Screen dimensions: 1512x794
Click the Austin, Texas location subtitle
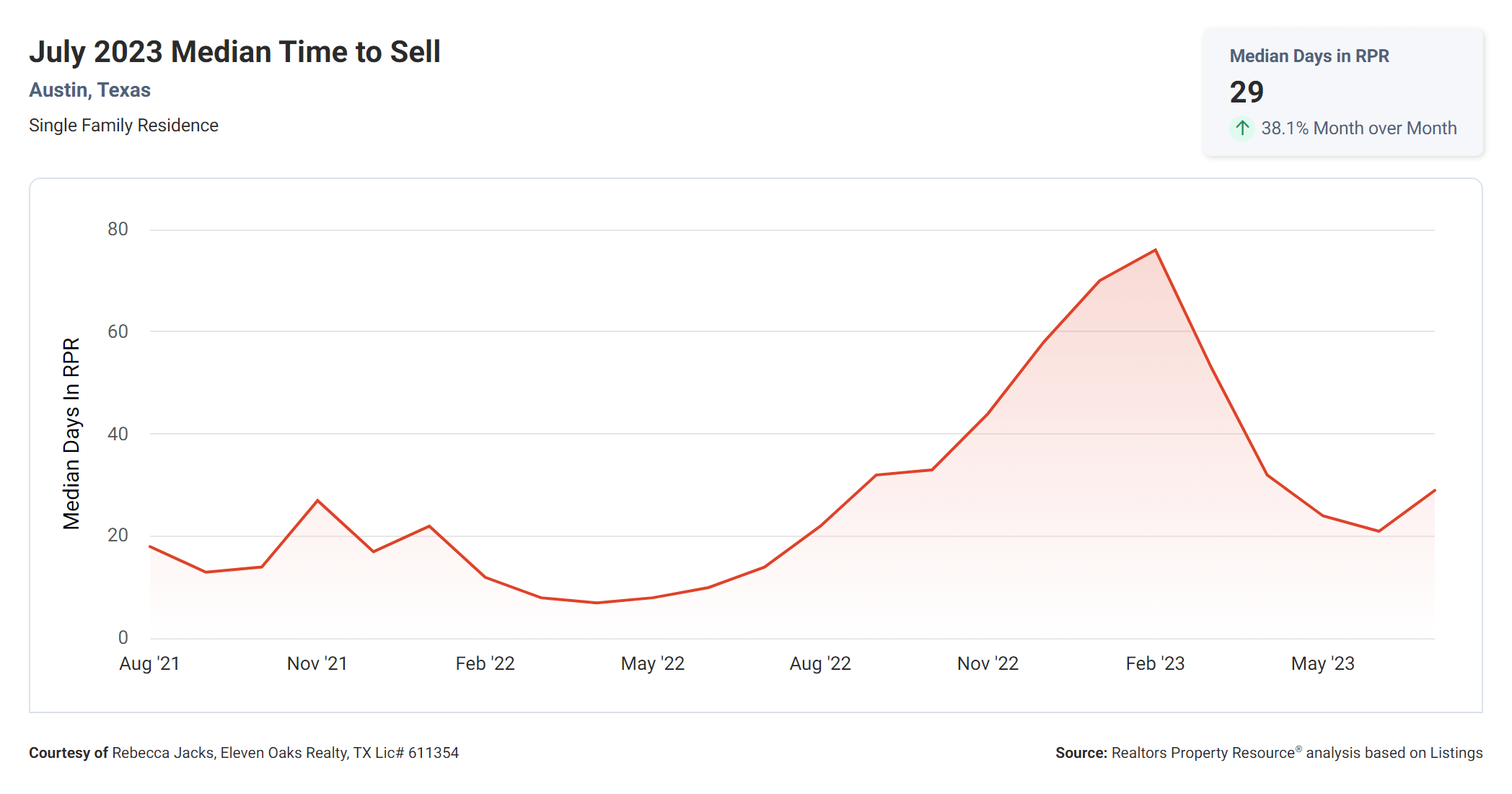click(x=89, y=90)
